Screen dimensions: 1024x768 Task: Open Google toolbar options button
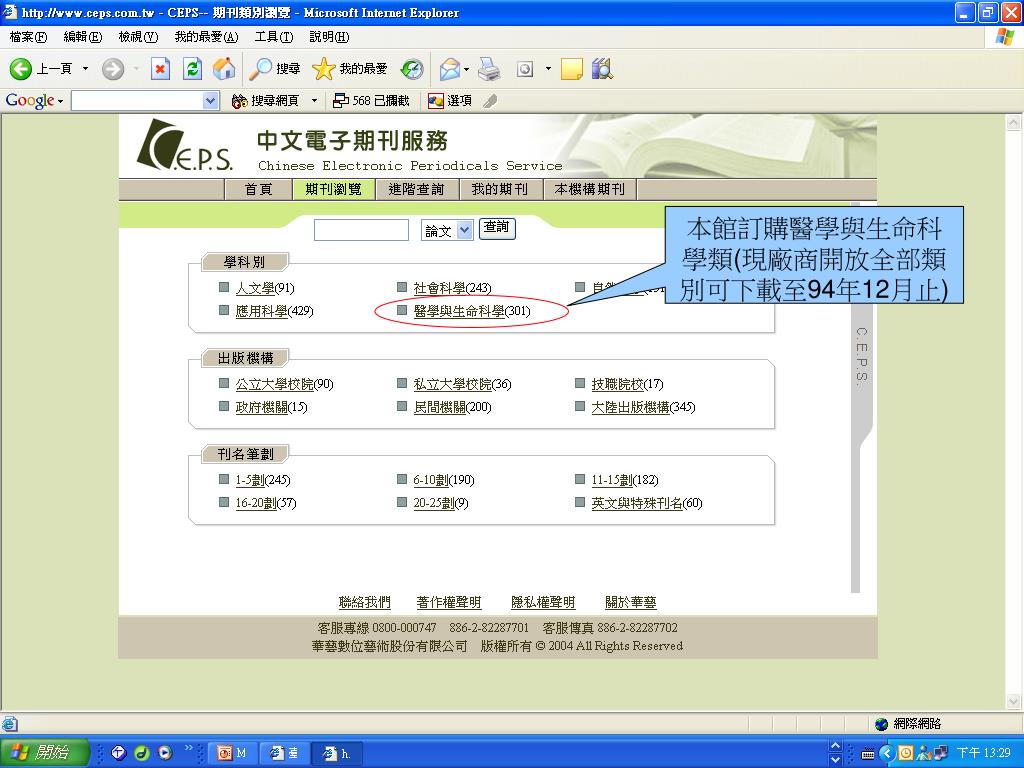pos(450,101)
